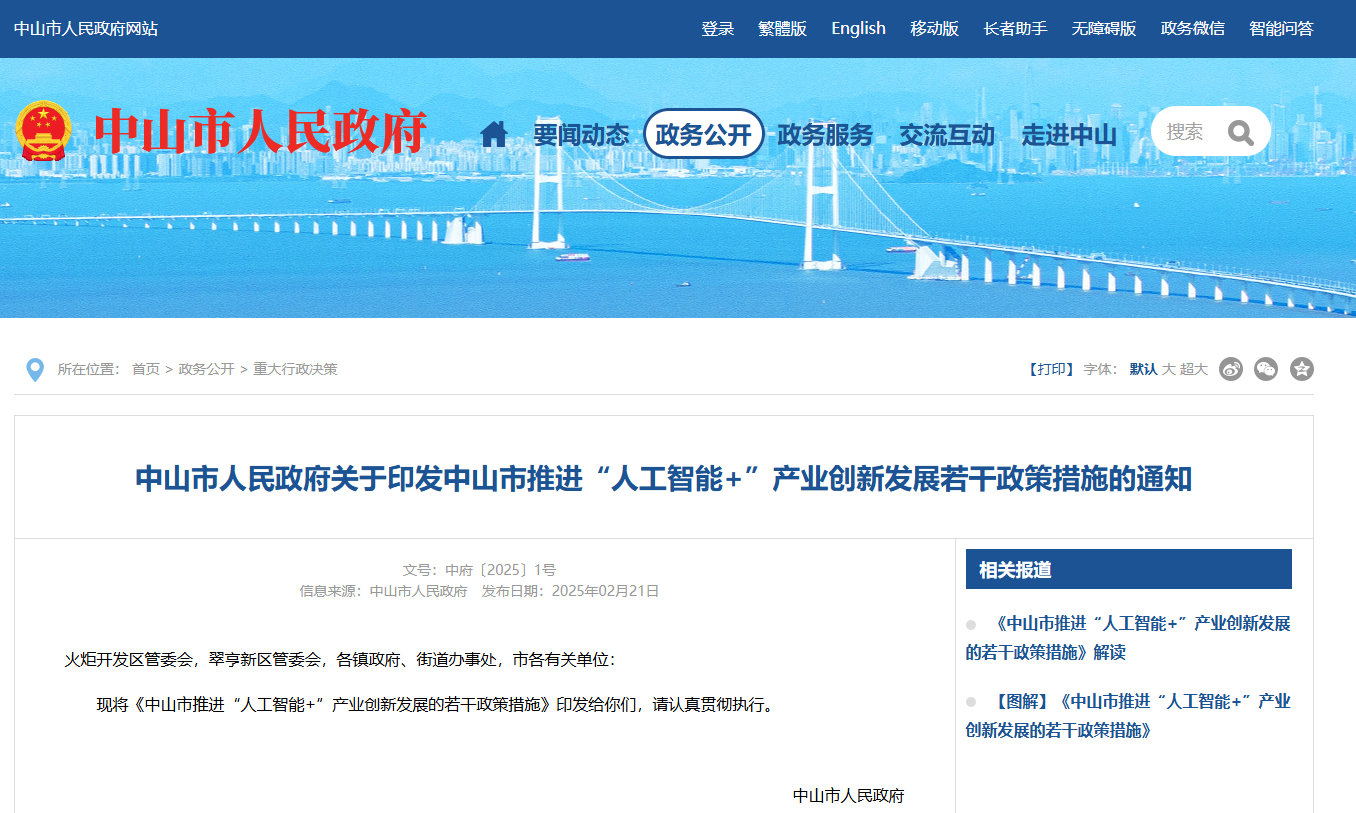The width and height of the screenshot is (1356, 813).
Task: Open the 政务服务 navigation menu
Action: 825,133
